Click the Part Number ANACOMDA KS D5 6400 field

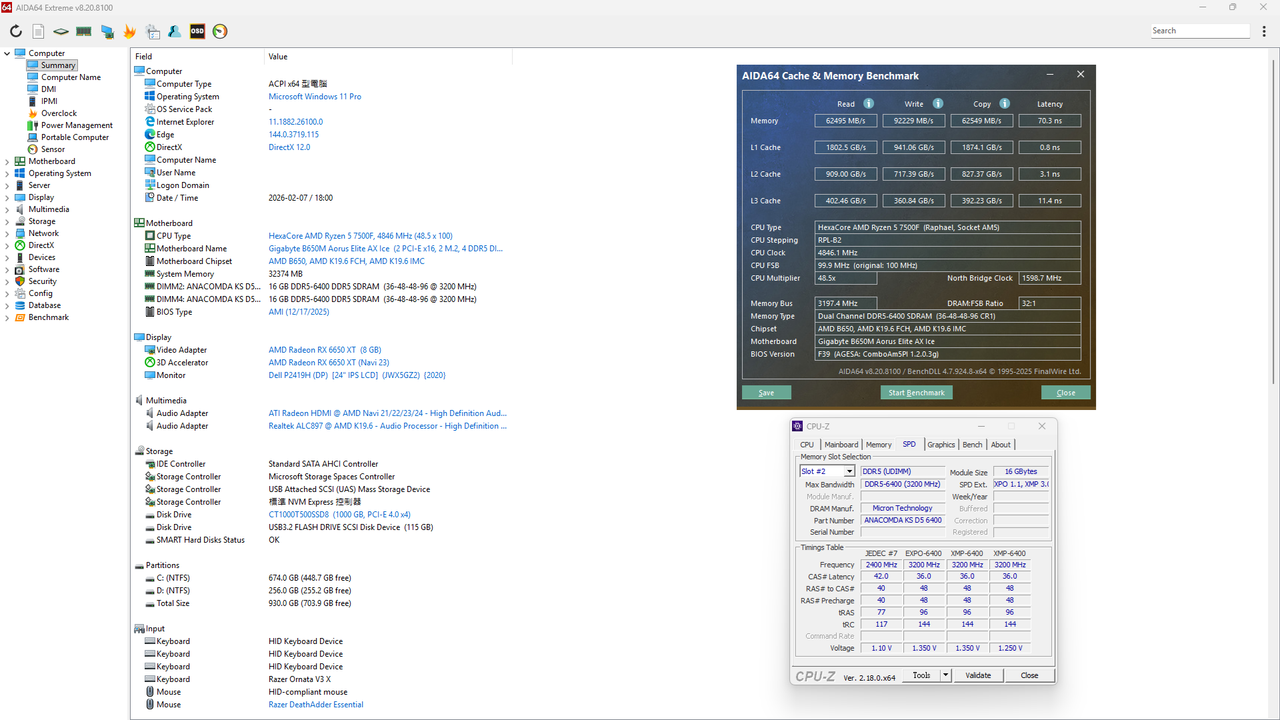[902, 520]
